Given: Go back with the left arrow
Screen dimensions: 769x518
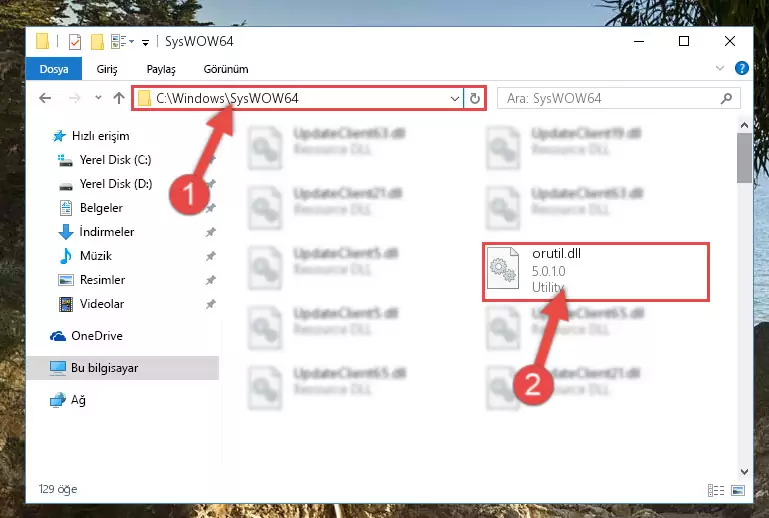Looking at the screenshot, I should (45, 98).
